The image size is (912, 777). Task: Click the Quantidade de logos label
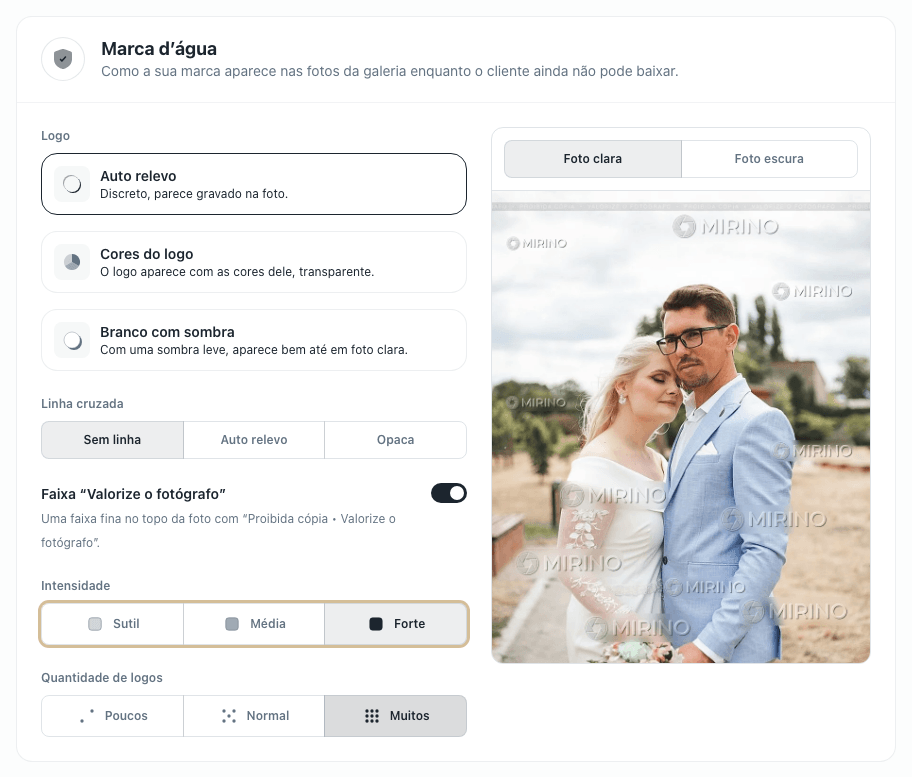point(102,678)
